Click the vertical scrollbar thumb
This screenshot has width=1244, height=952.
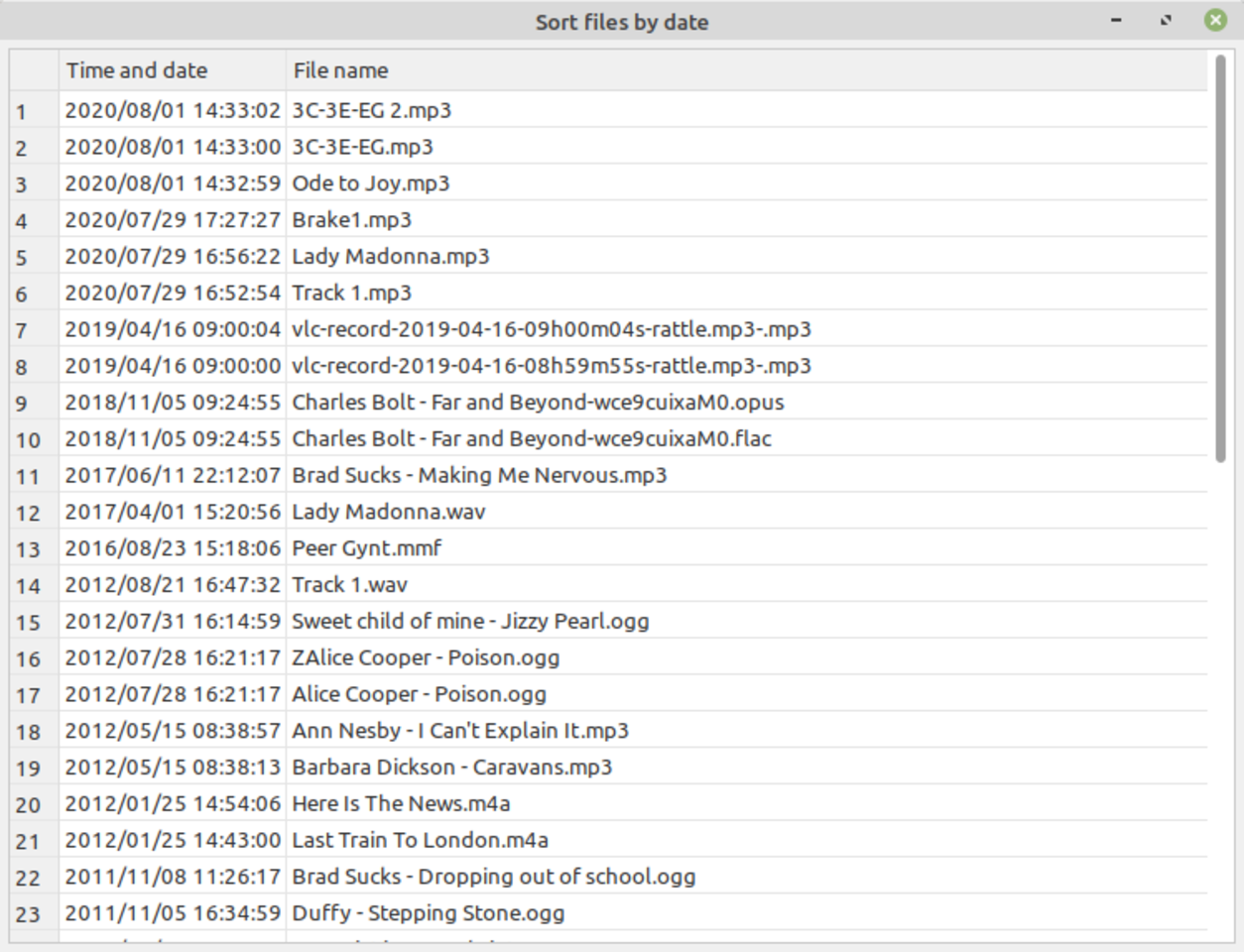[x=1220, y=258]
